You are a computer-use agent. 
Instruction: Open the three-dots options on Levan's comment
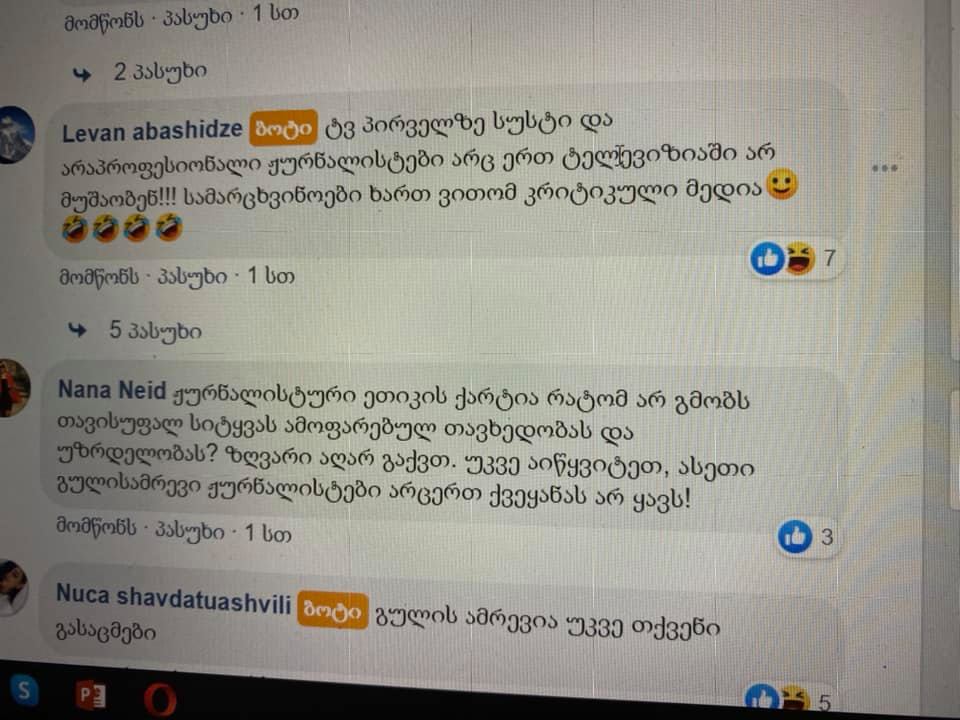pyautogui.click(x=885, y=168)
